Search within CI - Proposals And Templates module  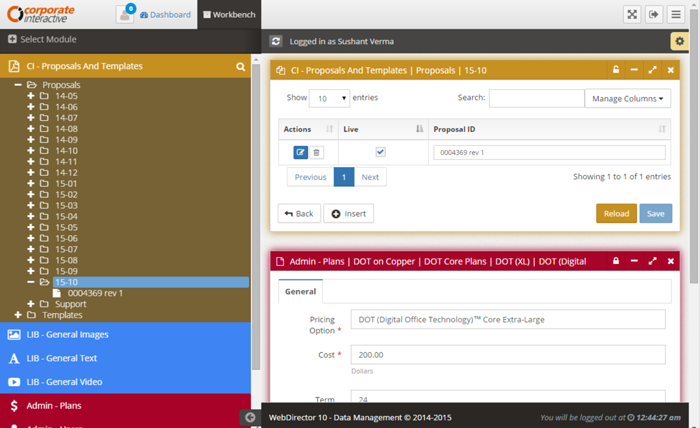pos(241,67)
